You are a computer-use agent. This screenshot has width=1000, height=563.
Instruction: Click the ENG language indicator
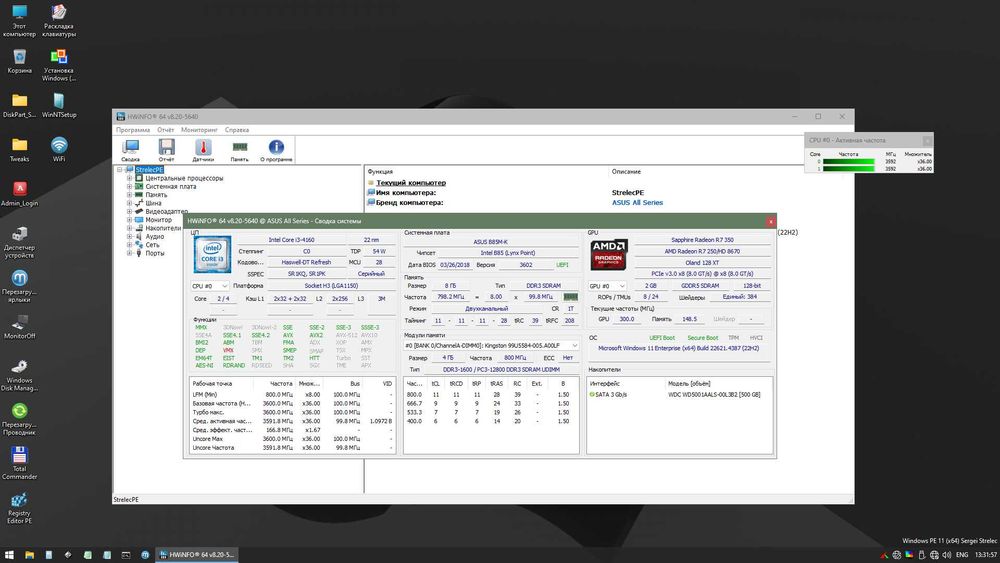(962, 555)
